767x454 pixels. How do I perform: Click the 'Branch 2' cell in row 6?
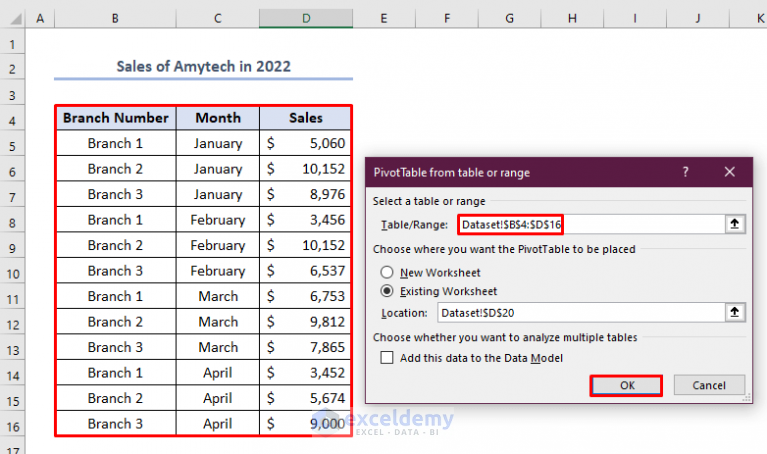(x=116, y=169)
